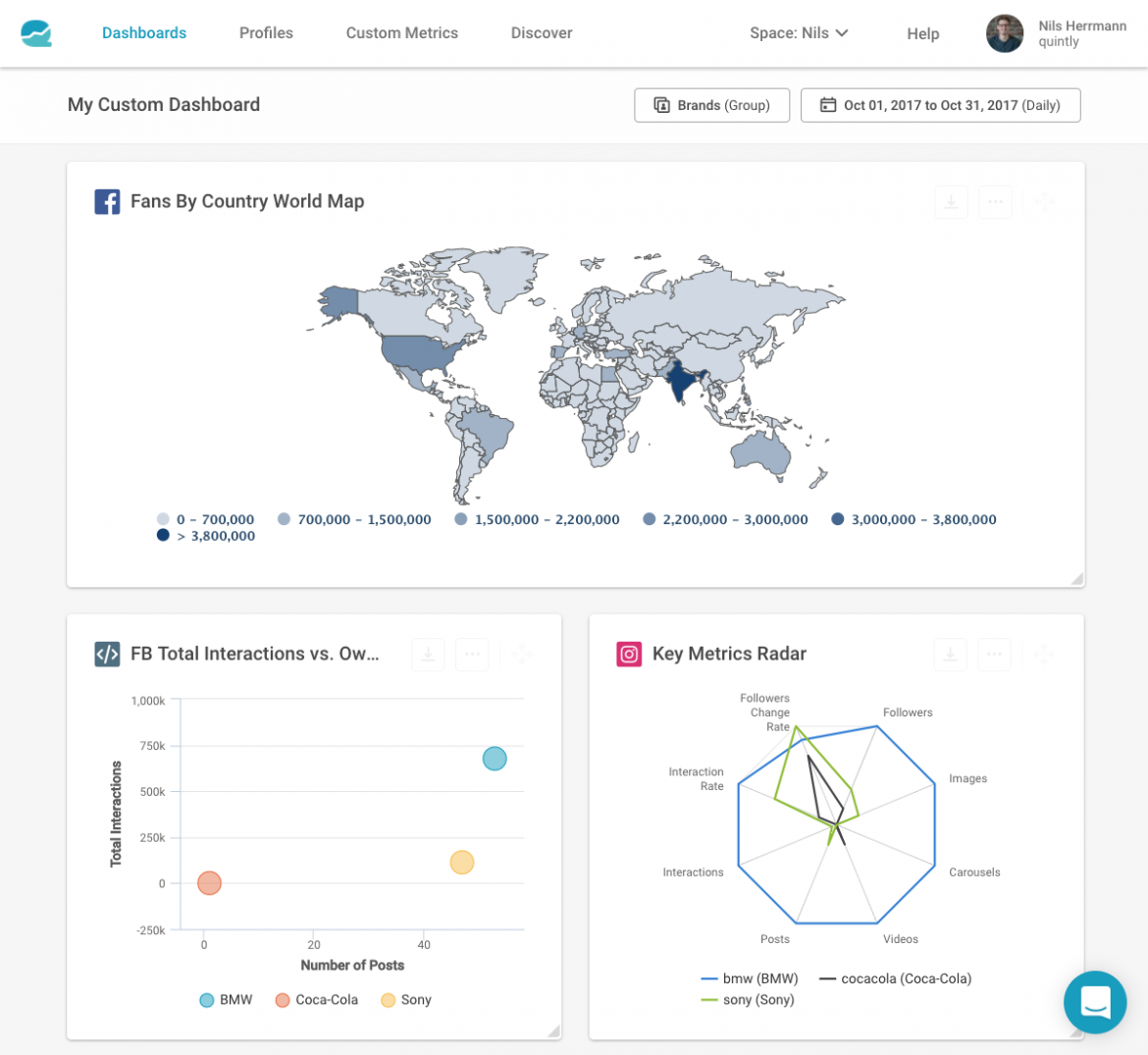1148x1055 pixels.
Task: Download the FB Total Interactions chart
Action: [427, 654]
